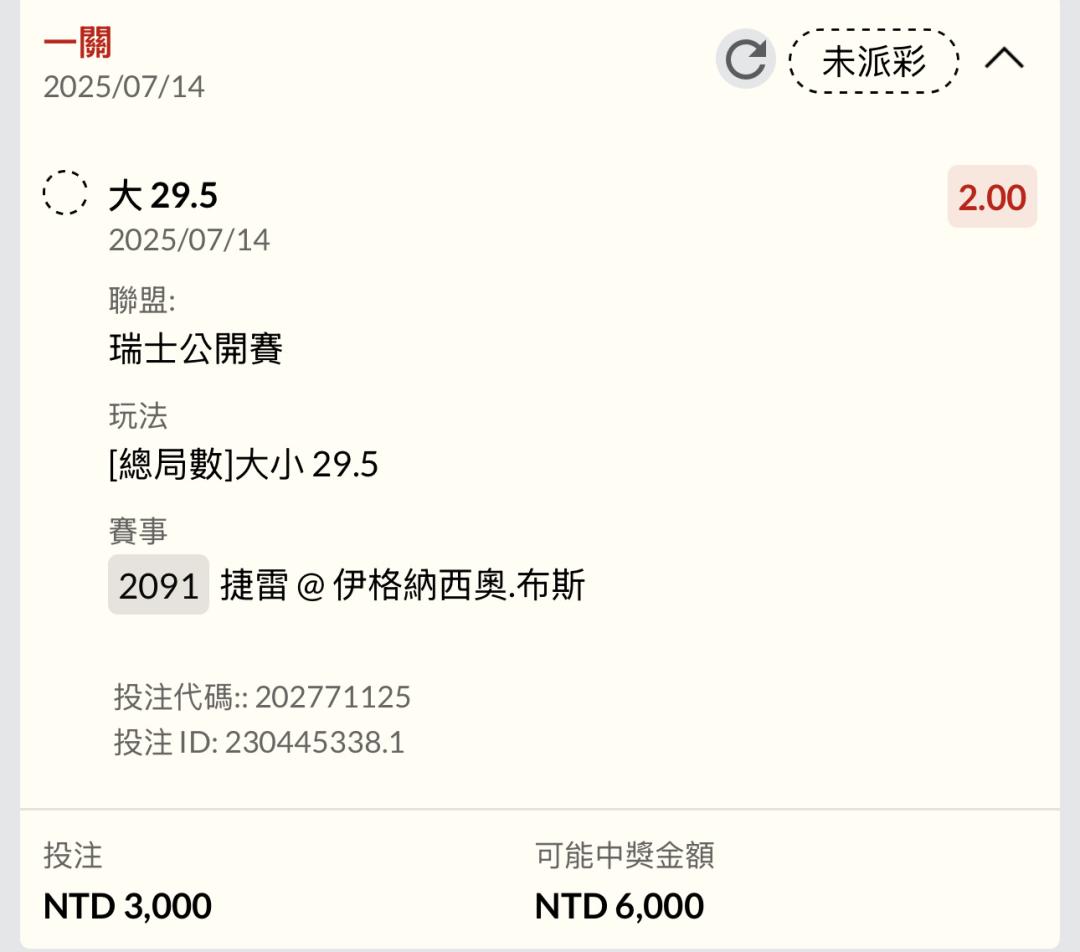Click the refresh icon beside 未派彩

click(x=746, y=59)
